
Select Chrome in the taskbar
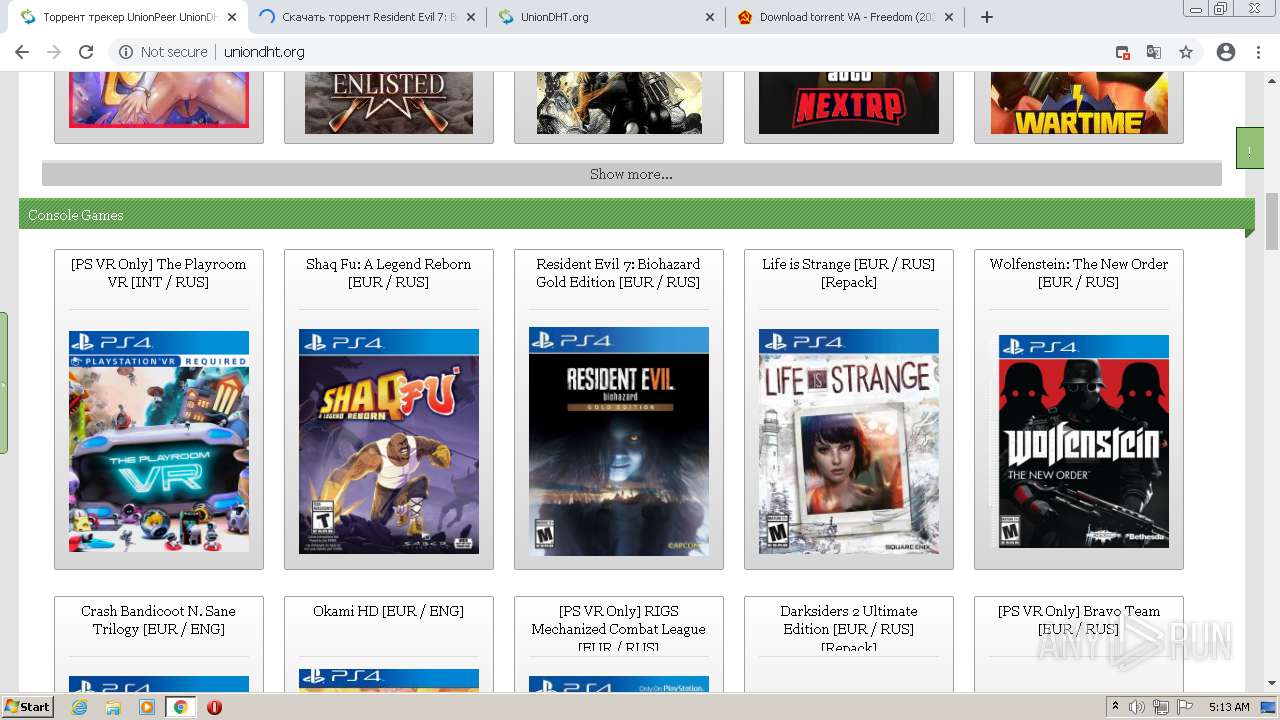click(x=180, y=707)
